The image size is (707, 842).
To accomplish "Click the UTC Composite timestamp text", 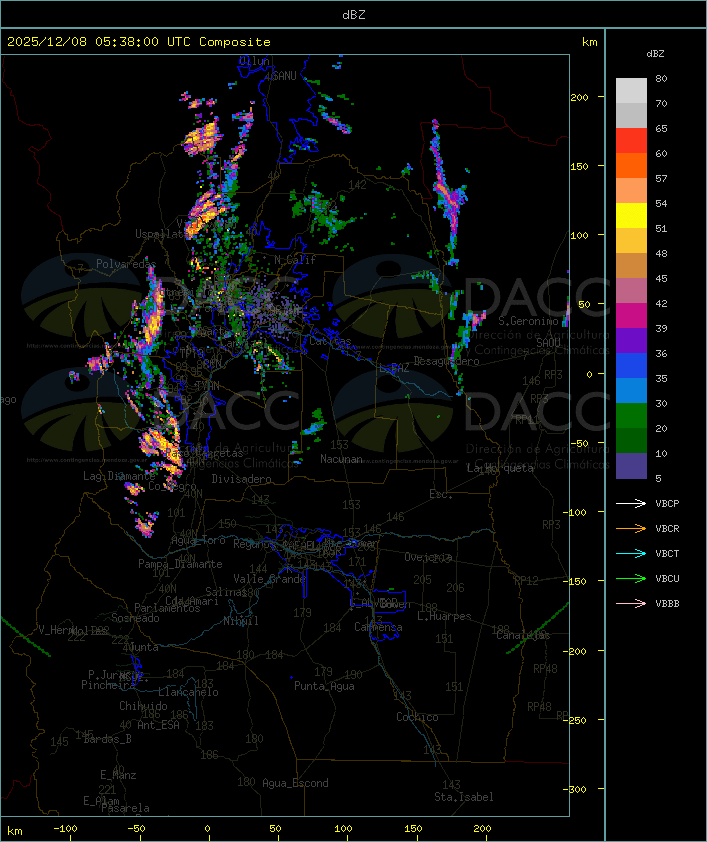I will [139, 42].
